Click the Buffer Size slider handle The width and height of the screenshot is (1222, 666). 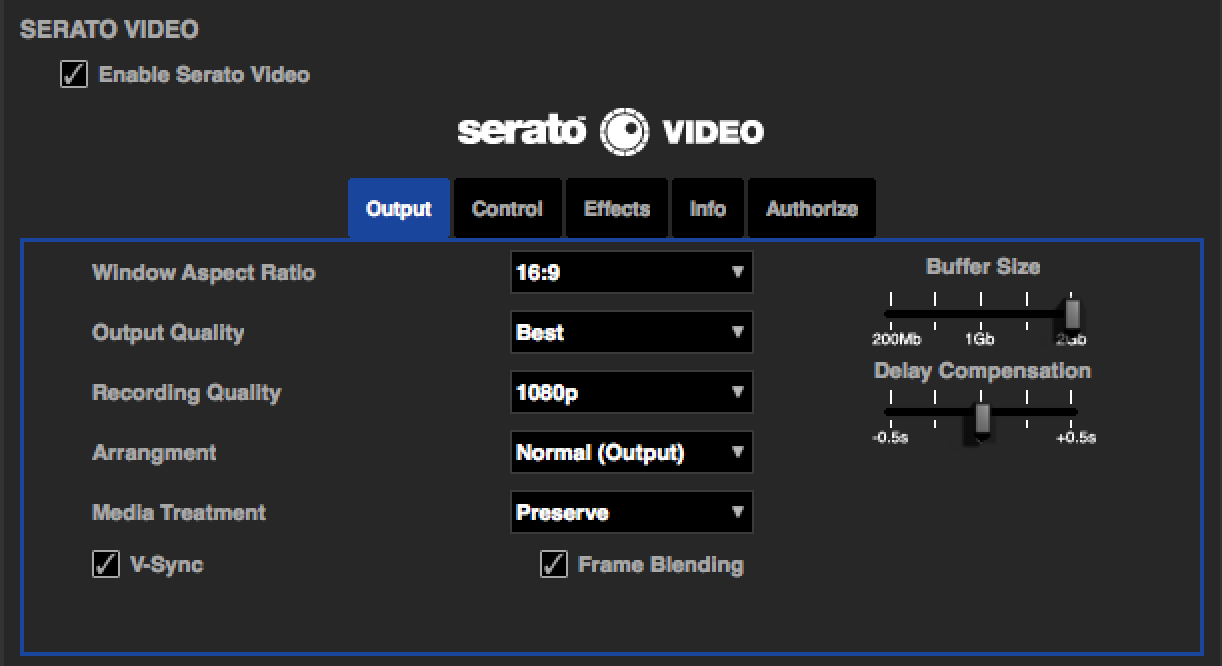pos(1073,313)
